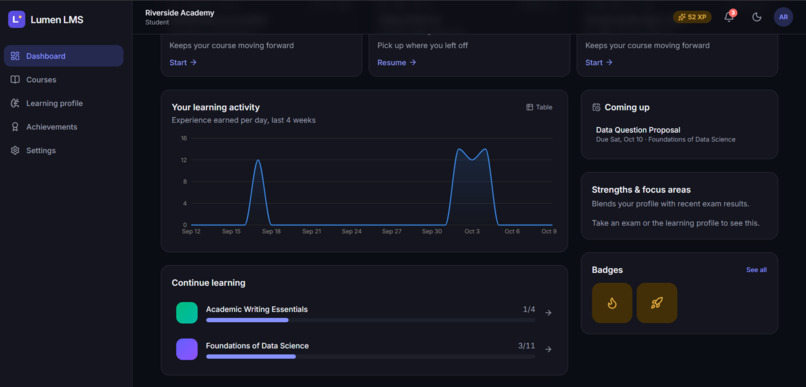Switch learning activity to Table view

[x=539, y=107]
